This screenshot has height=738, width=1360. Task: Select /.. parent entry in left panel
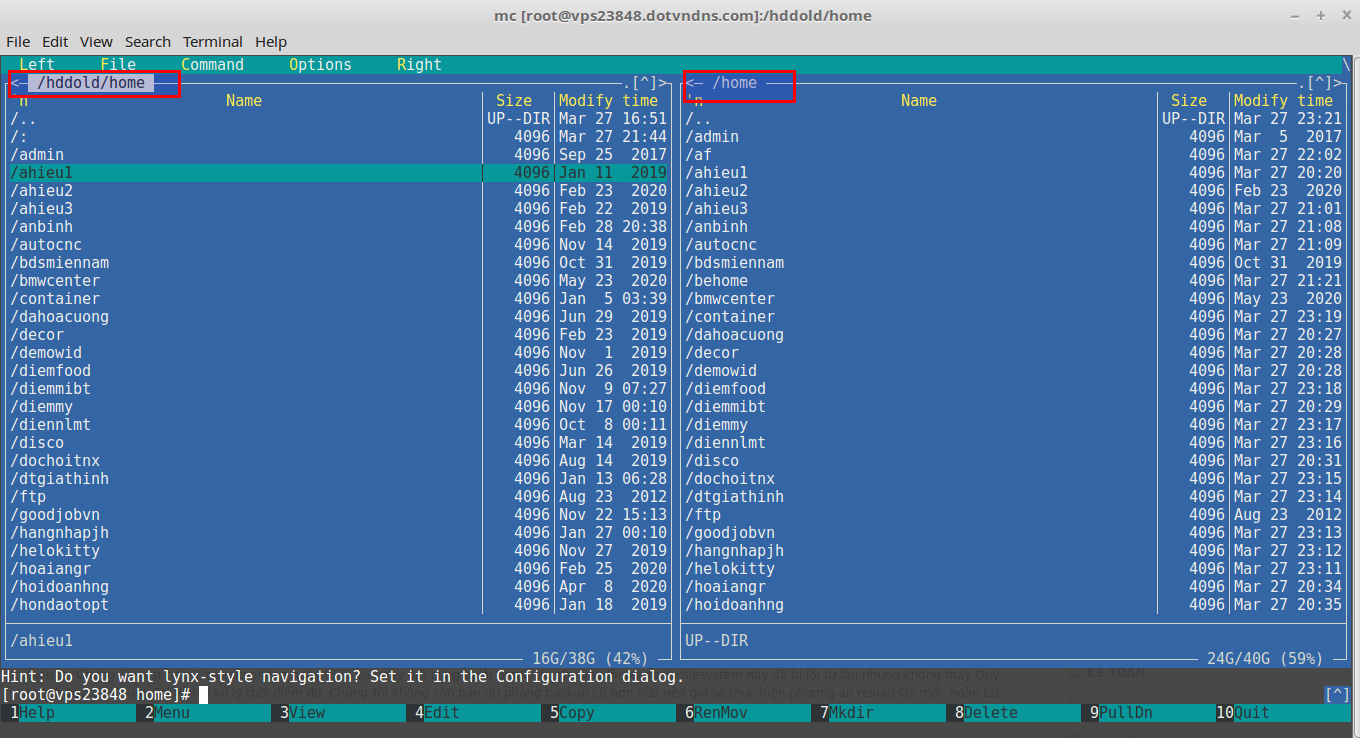tap(340, 118)
